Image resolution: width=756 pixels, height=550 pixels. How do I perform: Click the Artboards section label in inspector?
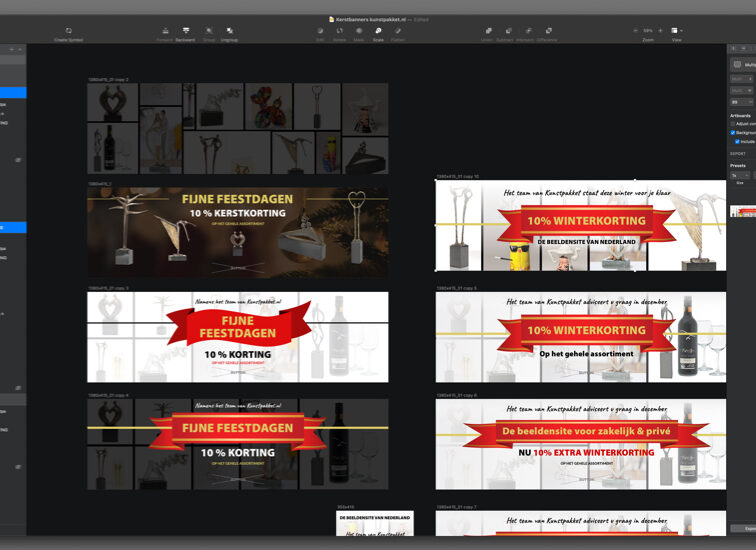740,116
